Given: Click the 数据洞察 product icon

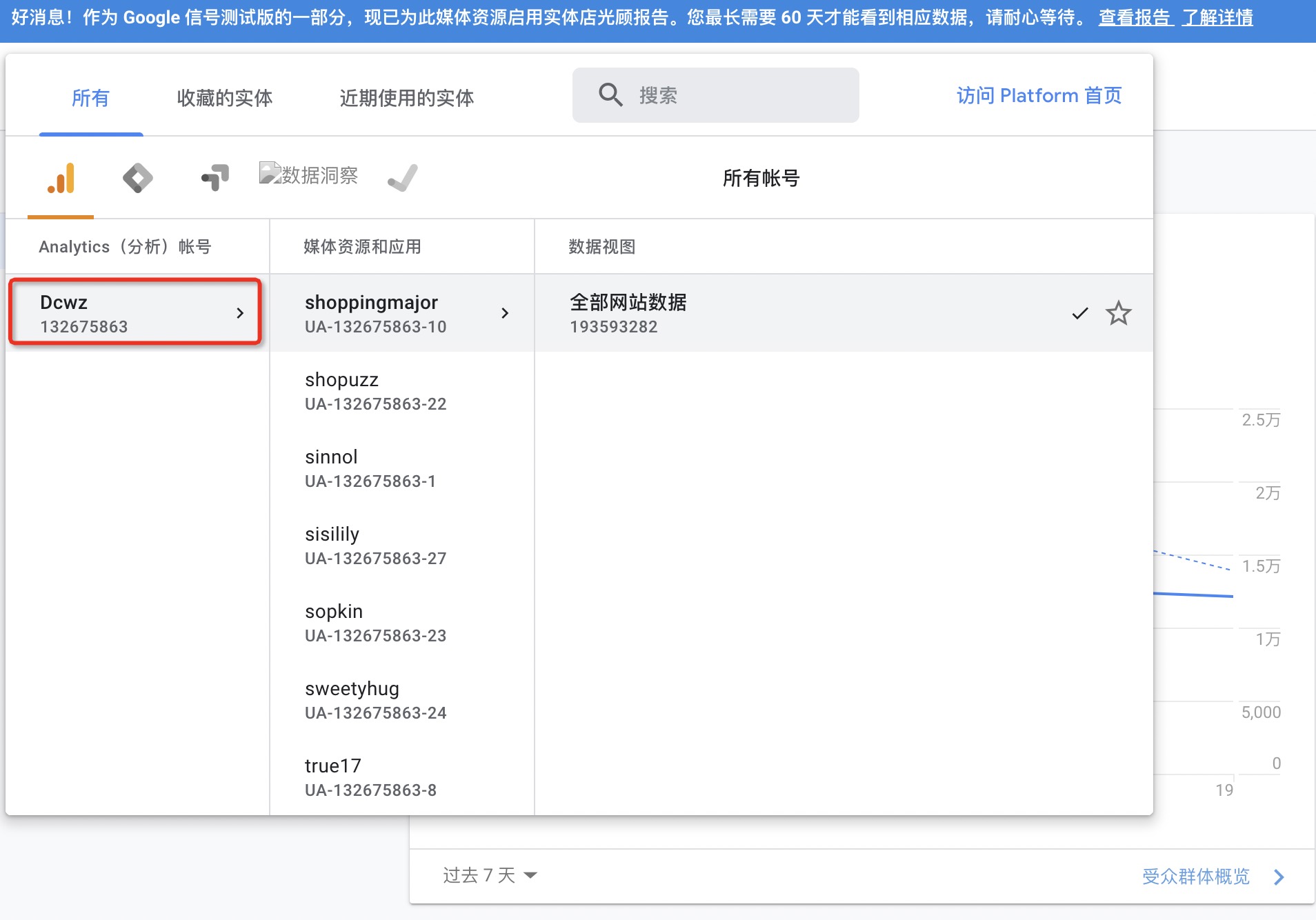Looking at the screenshot, I should 308,175.
